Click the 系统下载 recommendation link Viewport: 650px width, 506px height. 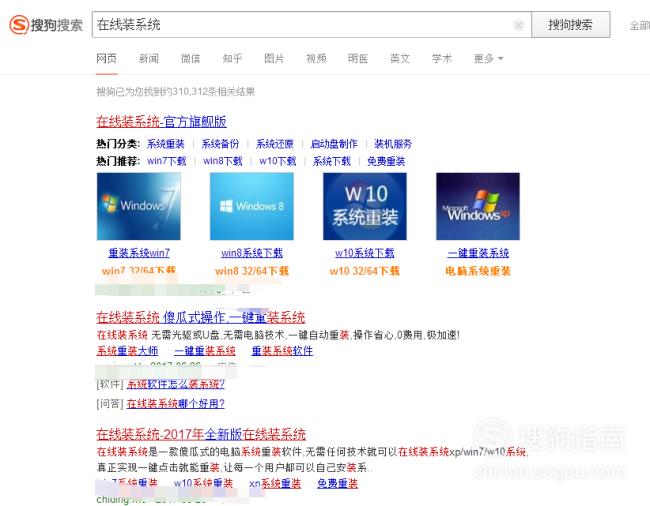[x=332, y=161]
